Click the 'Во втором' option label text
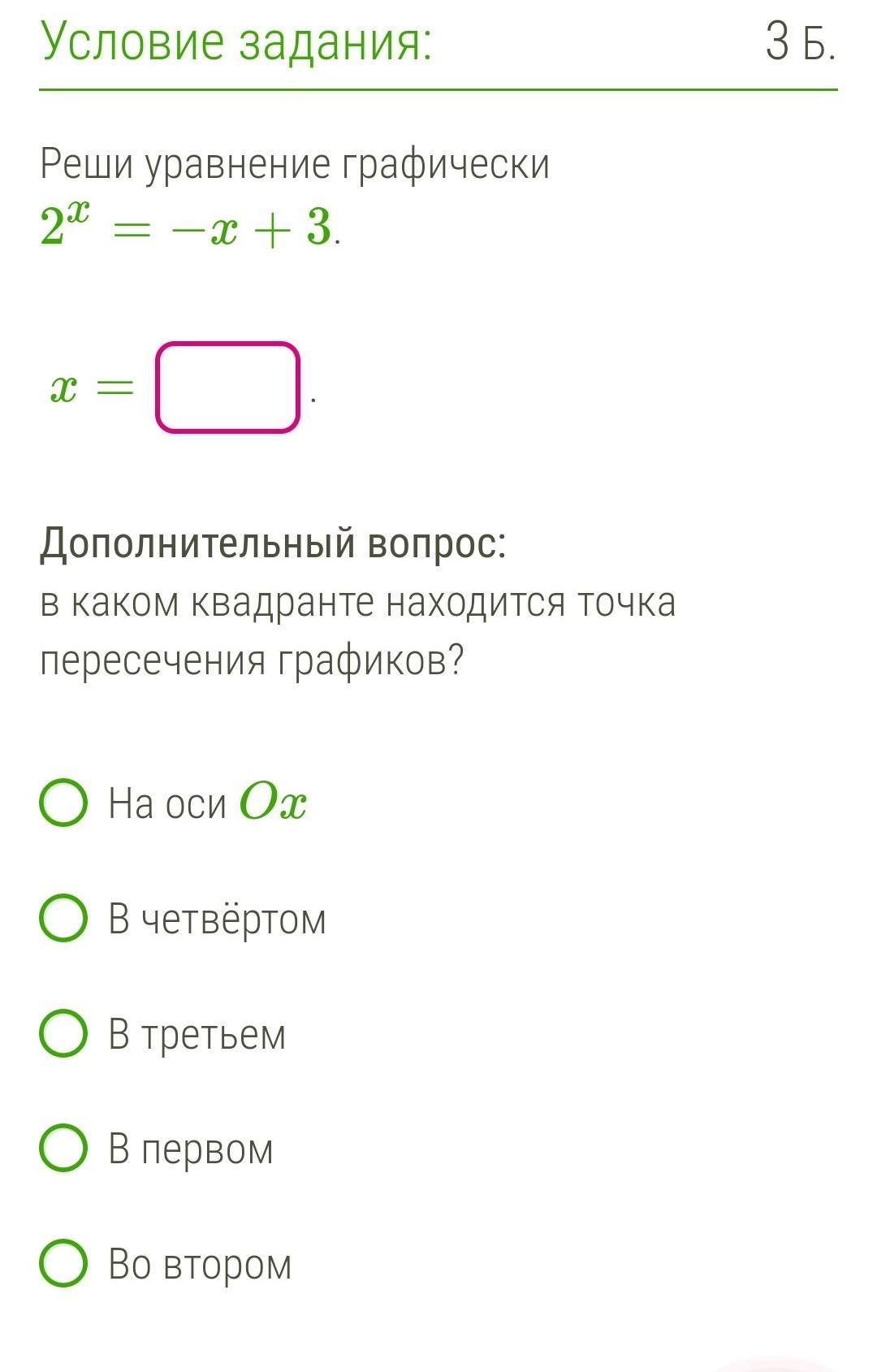Viewport: 877px width, 1372px height. tap(200, 1265)
